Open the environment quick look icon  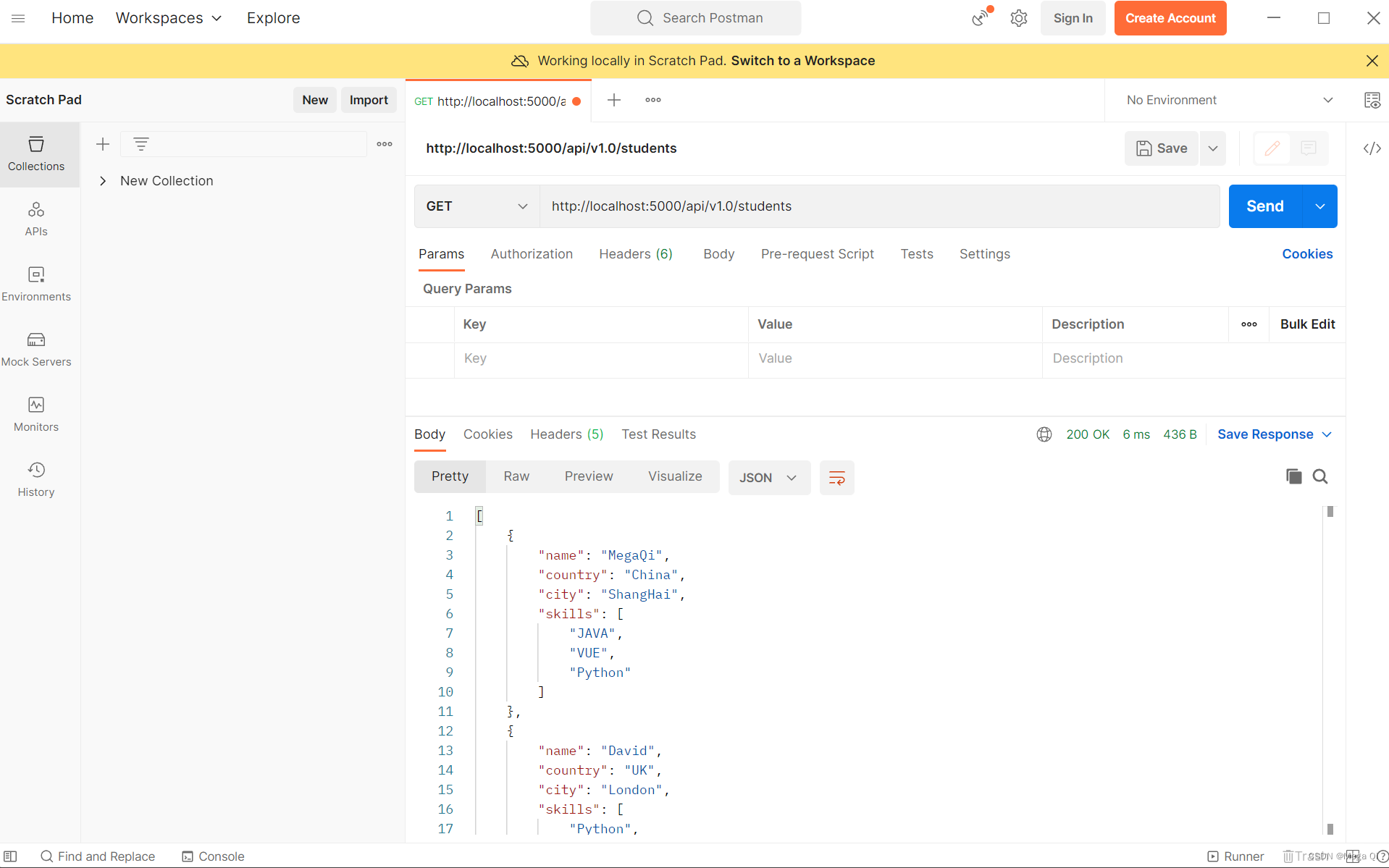[1372, 100]
